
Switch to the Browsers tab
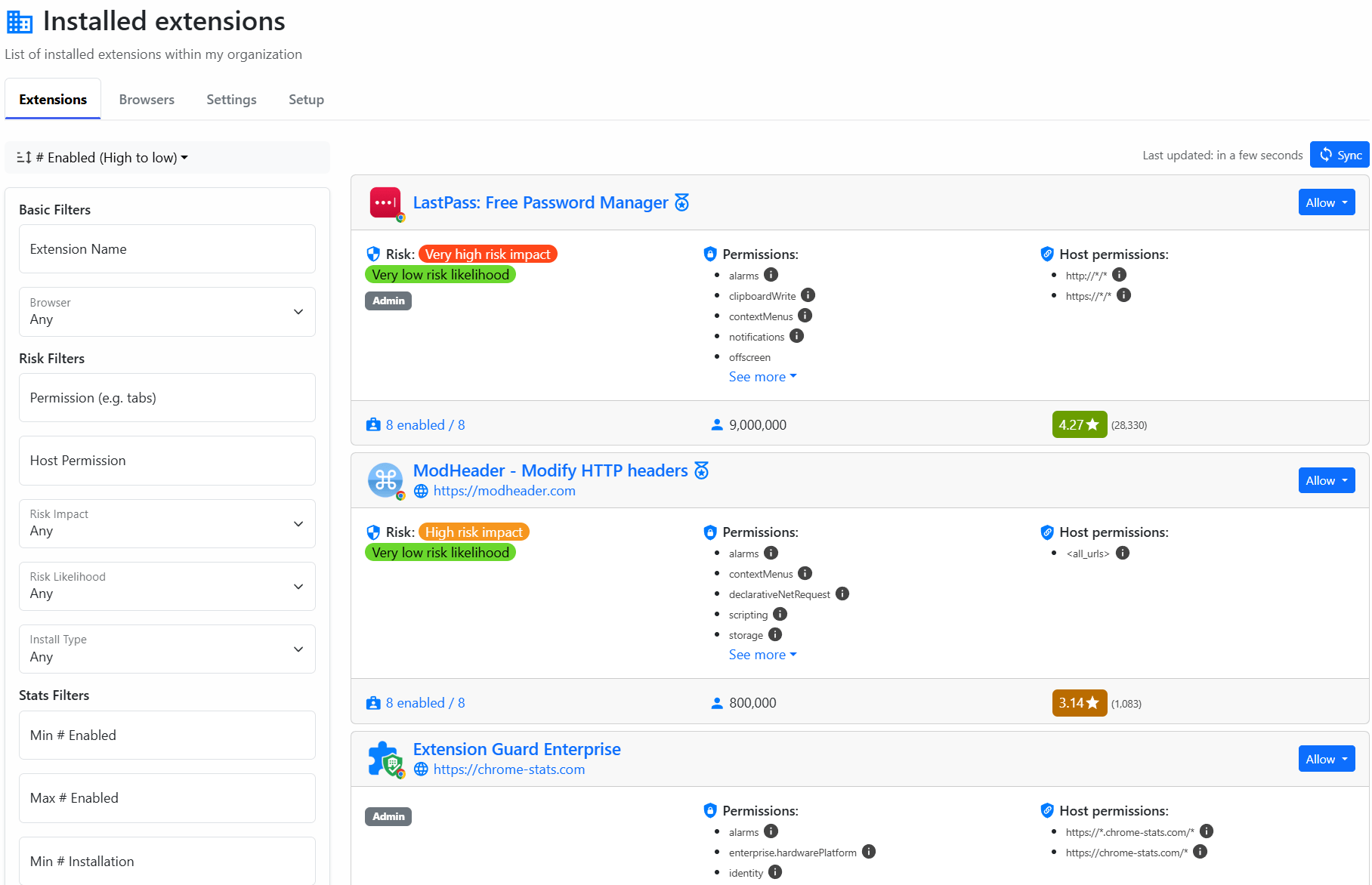pyautogui.click(x=147, y=100)
